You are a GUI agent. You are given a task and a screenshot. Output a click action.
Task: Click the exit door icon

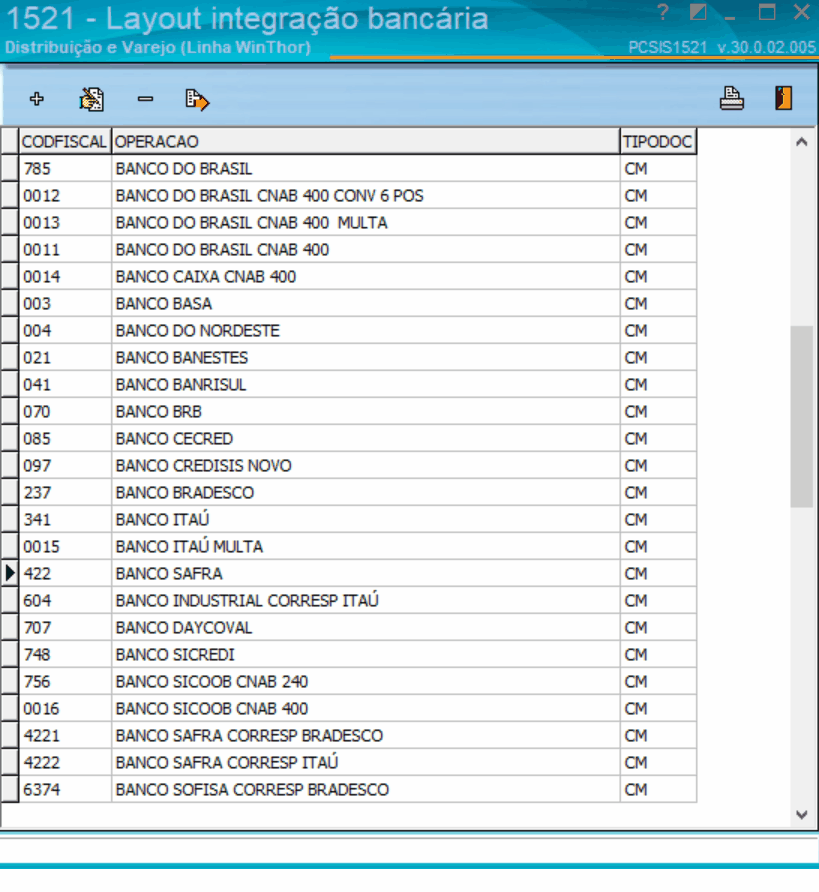click(783, 98)
